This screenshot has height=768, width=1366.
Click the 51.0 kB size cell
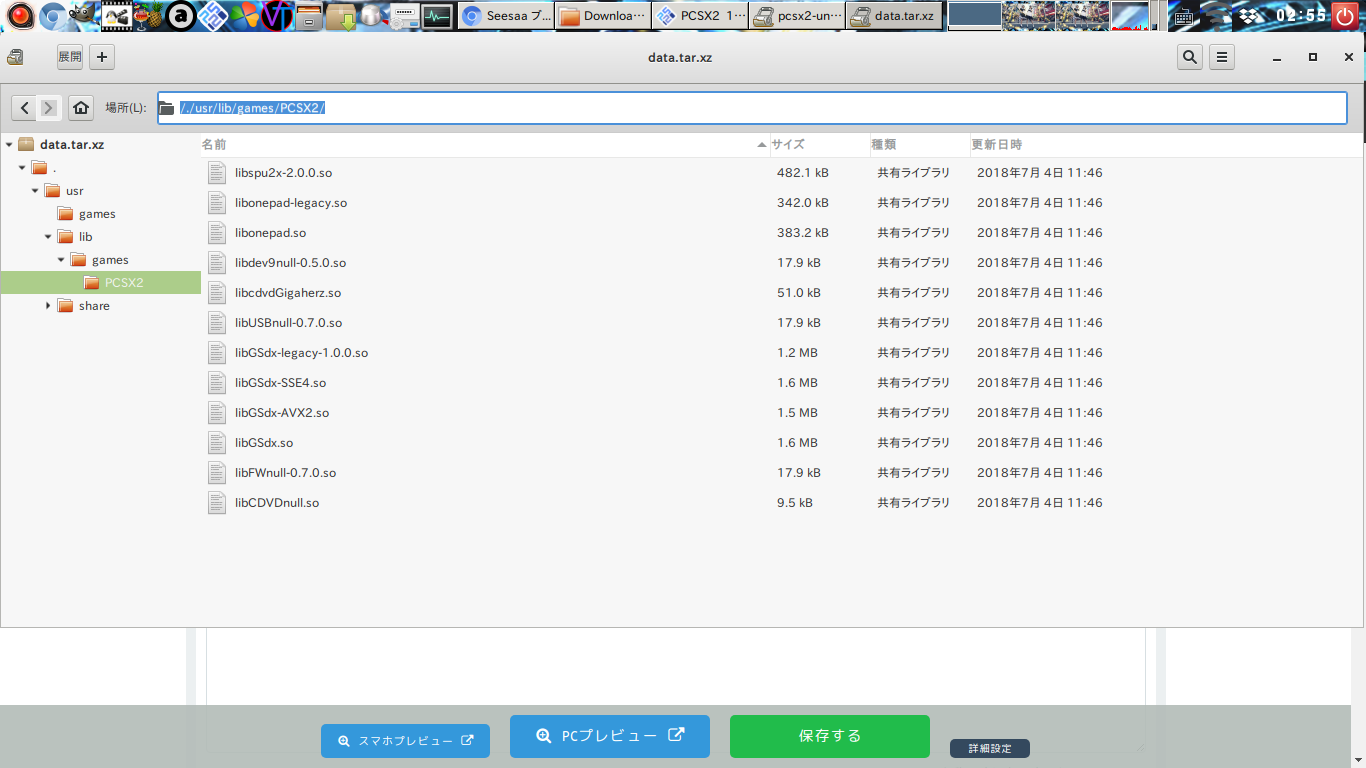point(799,293)
